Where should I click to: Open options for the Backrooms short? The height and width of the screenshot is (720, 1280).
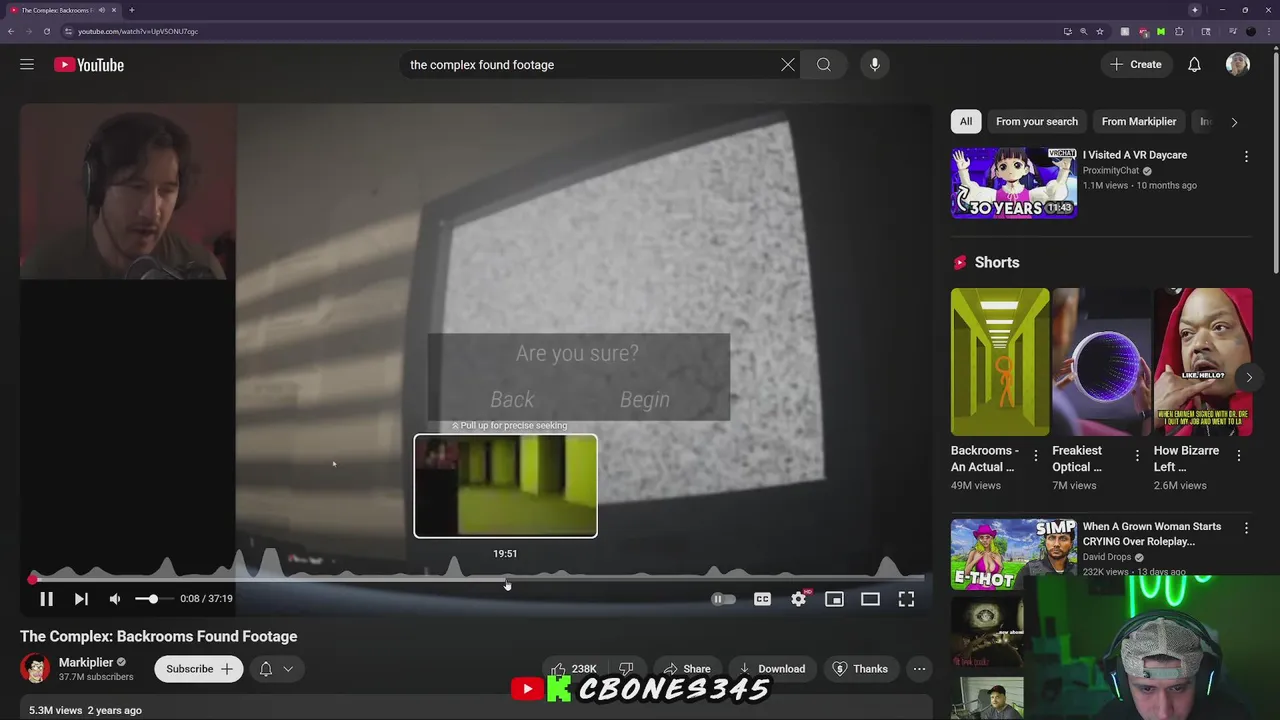1036,456
